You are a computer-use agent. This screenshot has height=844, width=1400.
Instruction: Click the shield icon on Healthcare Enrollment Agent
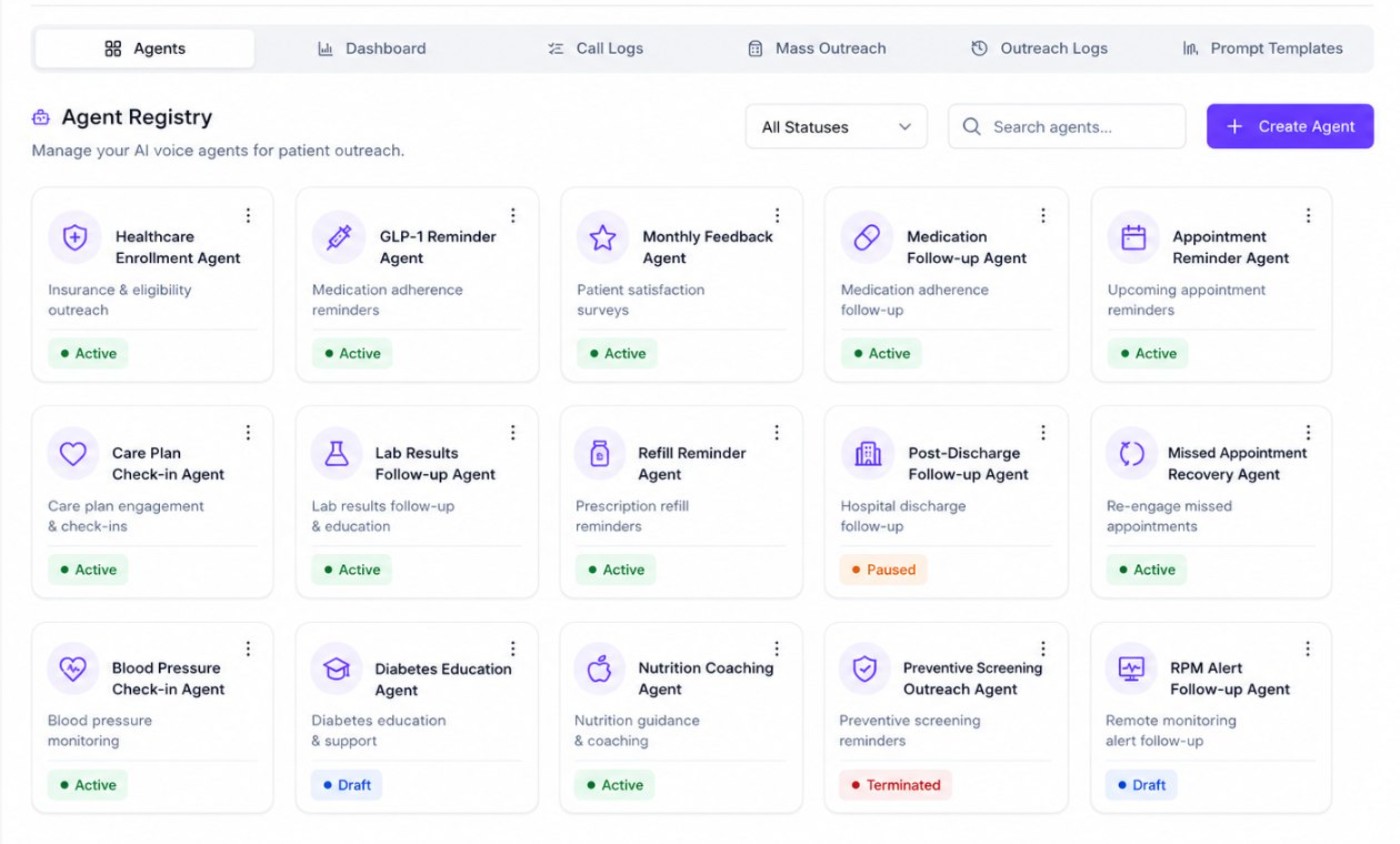[x=74, y=237]
